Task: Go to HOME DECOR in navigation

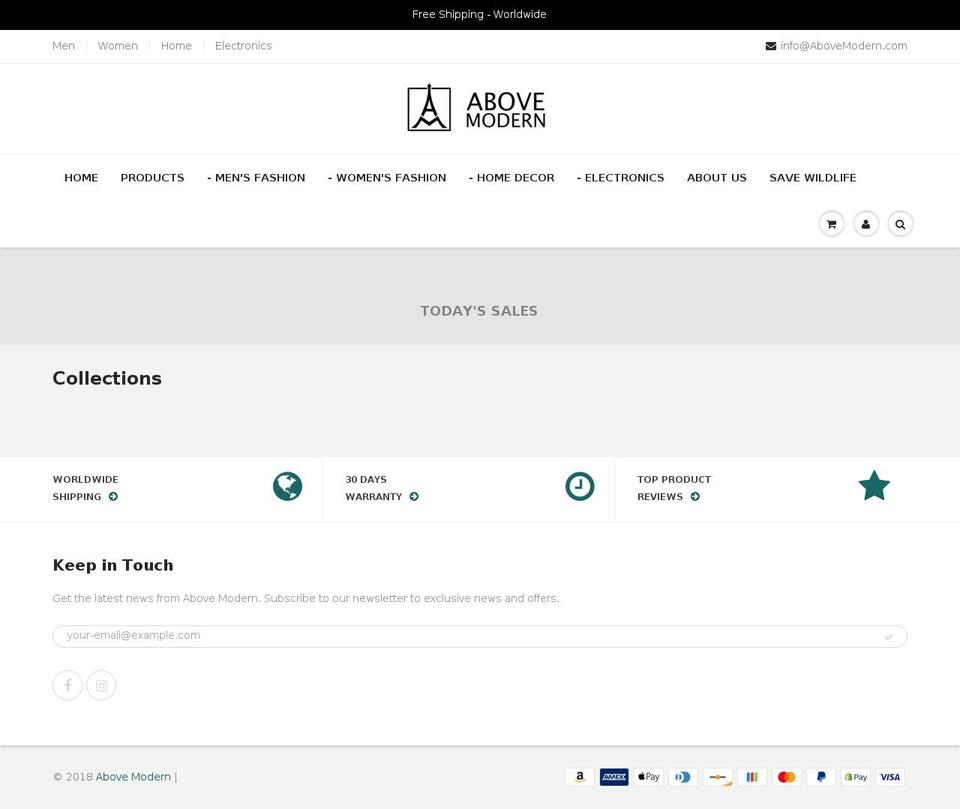Action: [x=512, y=178]
